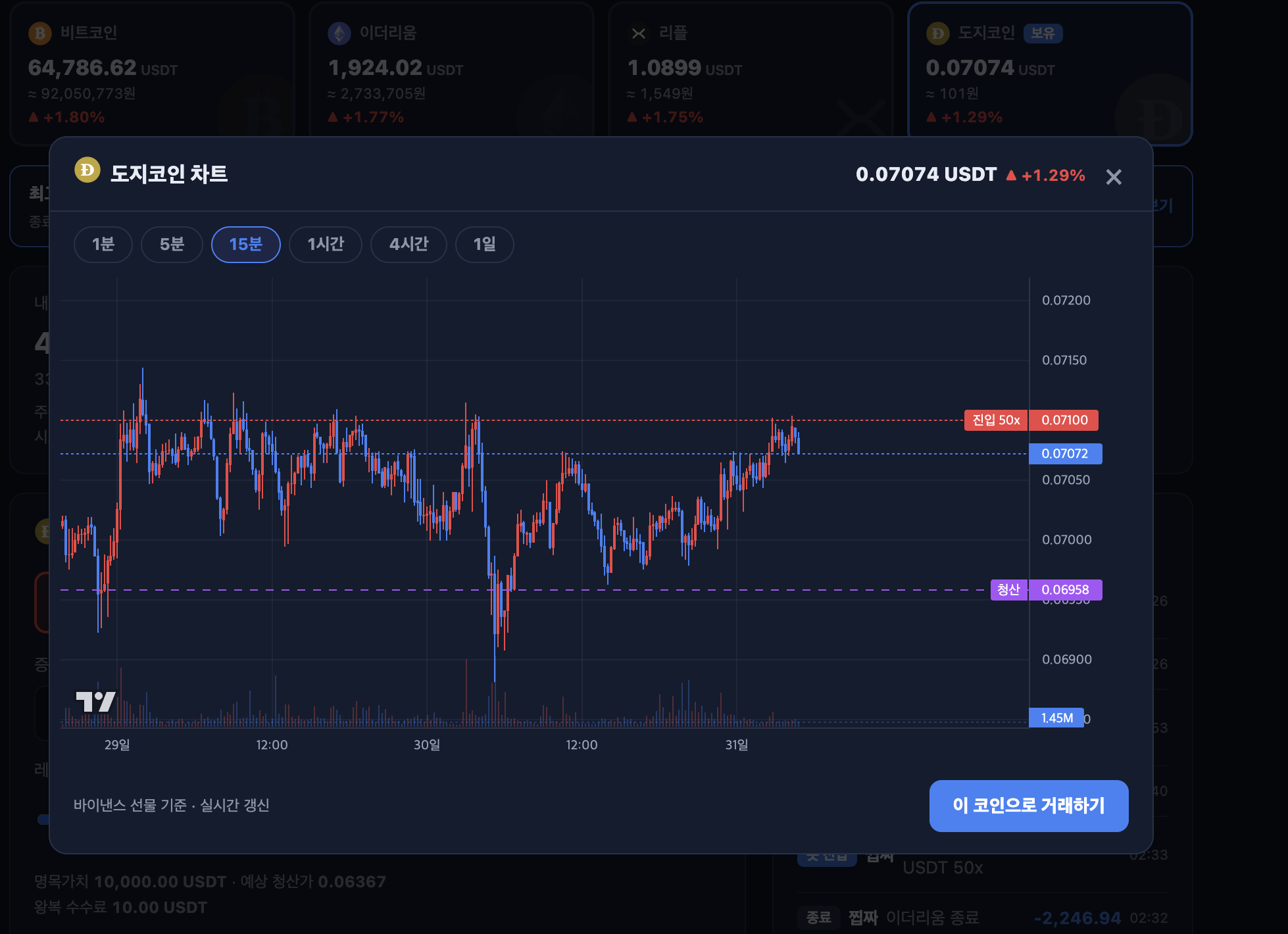Show the 1일 daily chart

click(x=485, y=245)
